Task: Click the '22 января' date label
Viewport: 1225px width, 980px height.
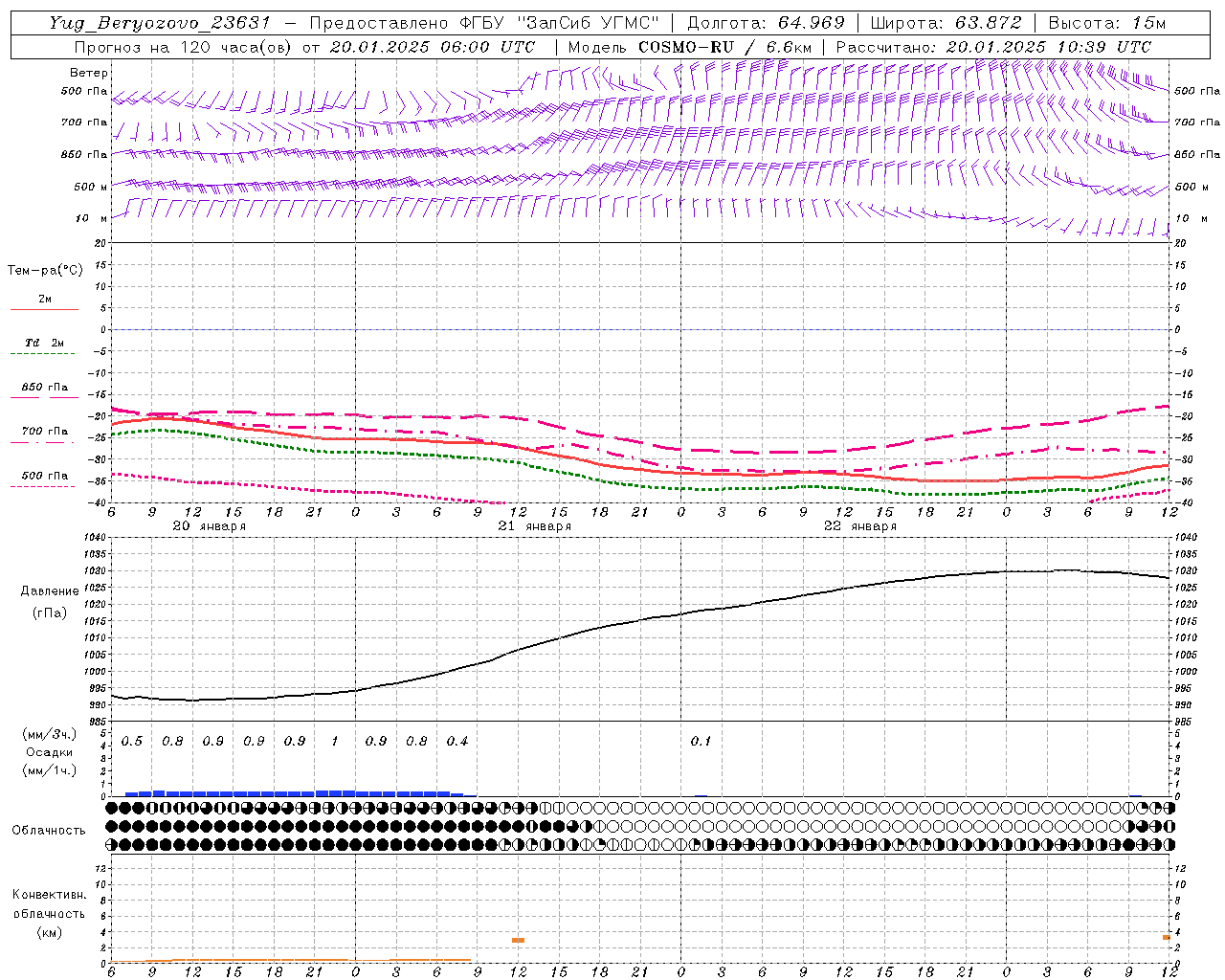Action: [859, 526]
